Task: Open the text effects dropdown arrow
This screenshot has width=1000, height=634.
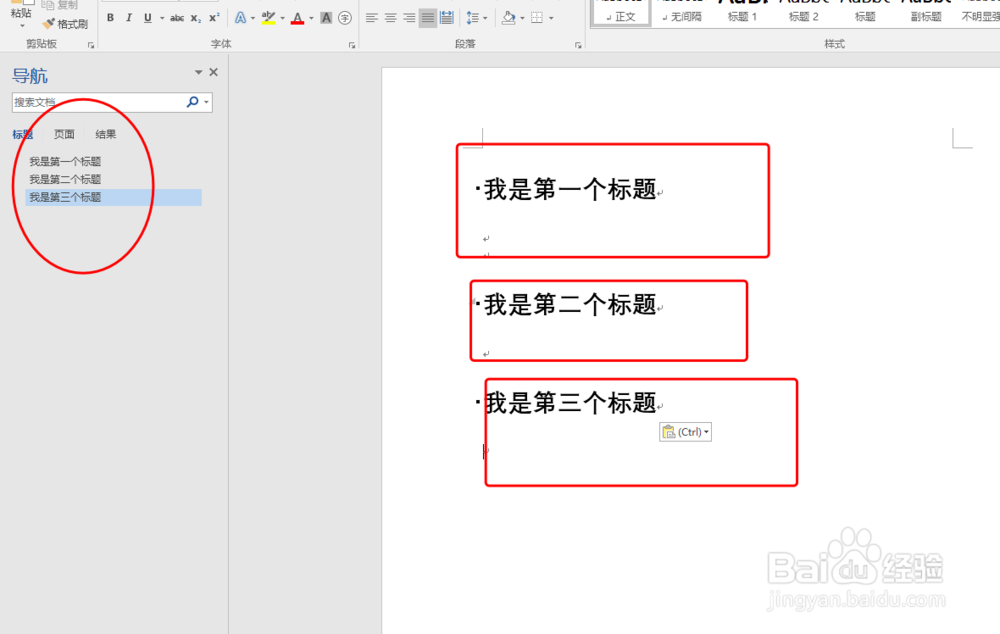Action: pyautogui.click(x=253, y=18)
